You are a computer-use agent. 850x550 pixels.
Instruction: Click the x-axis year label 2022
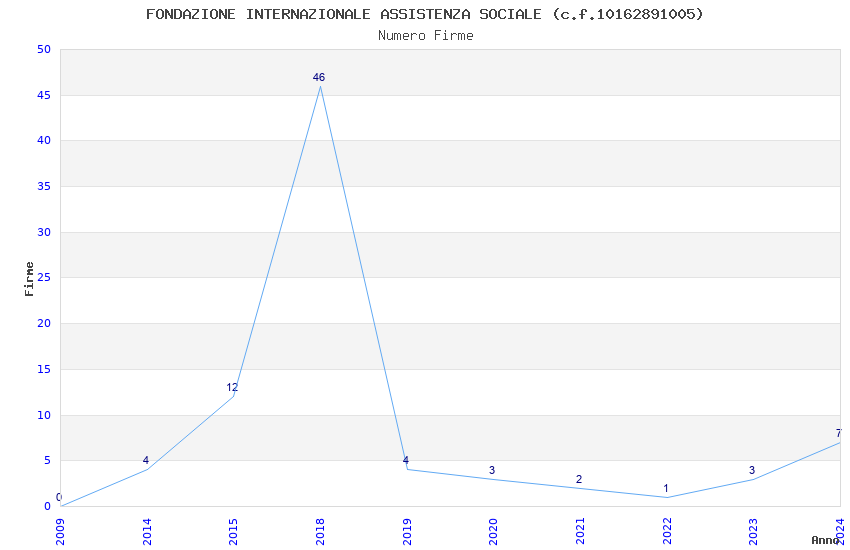coord(667,532)
